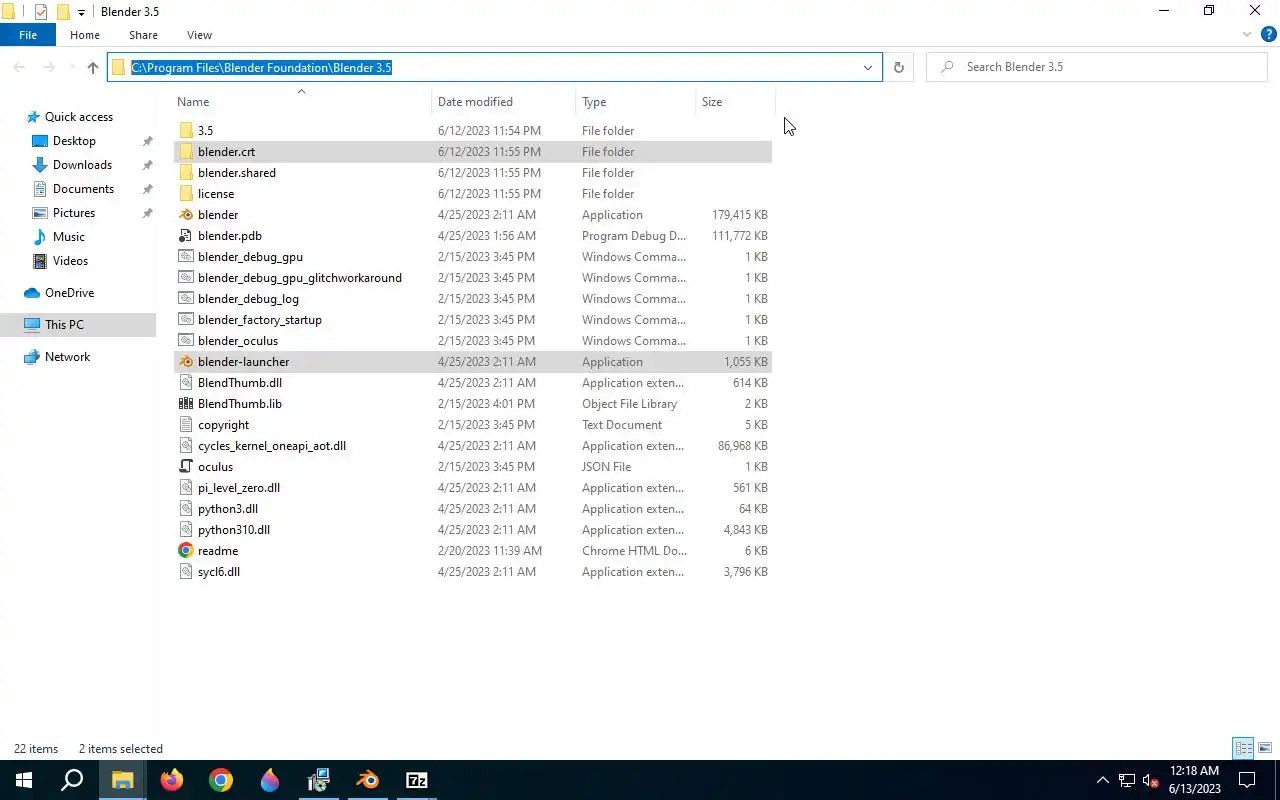
Task: Go up one folder level arrow
Action: click(x=93, y=67)
